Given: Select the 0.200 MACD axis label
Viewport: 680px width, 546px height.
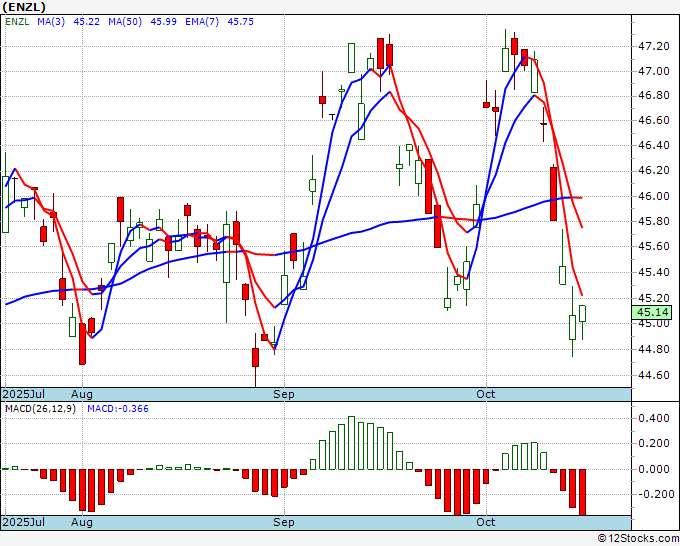Looking at the screenshot, I should [654, 444].
